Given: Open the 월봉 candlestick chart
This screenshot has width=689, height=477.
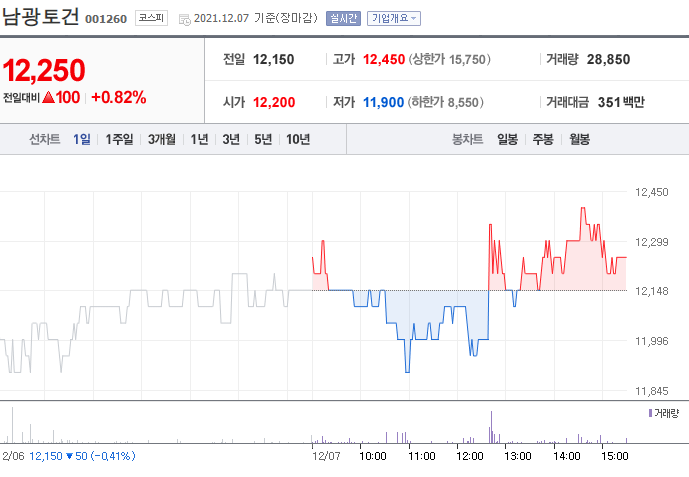Looking at the screenshot, I should pyautogui.click(x=580, y=139).
